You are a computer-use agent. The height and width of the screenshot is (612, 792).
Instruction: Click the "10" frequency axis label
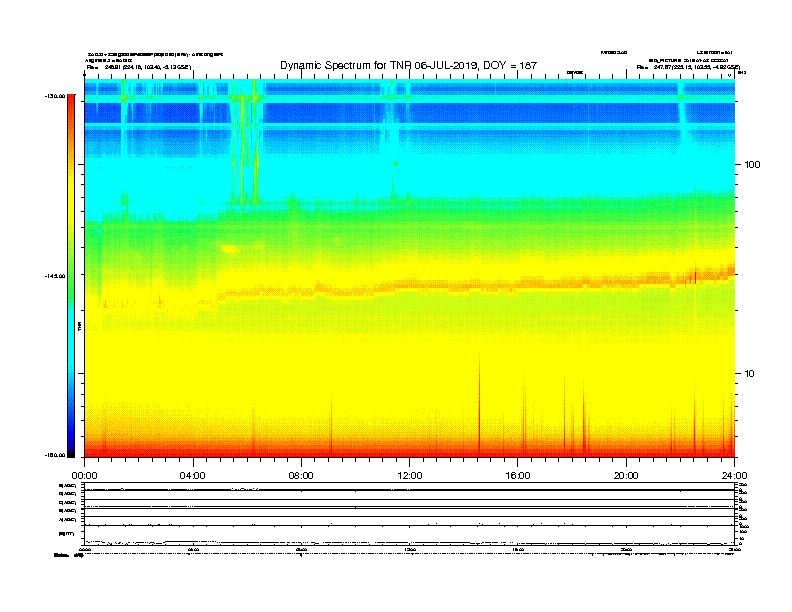750,374
